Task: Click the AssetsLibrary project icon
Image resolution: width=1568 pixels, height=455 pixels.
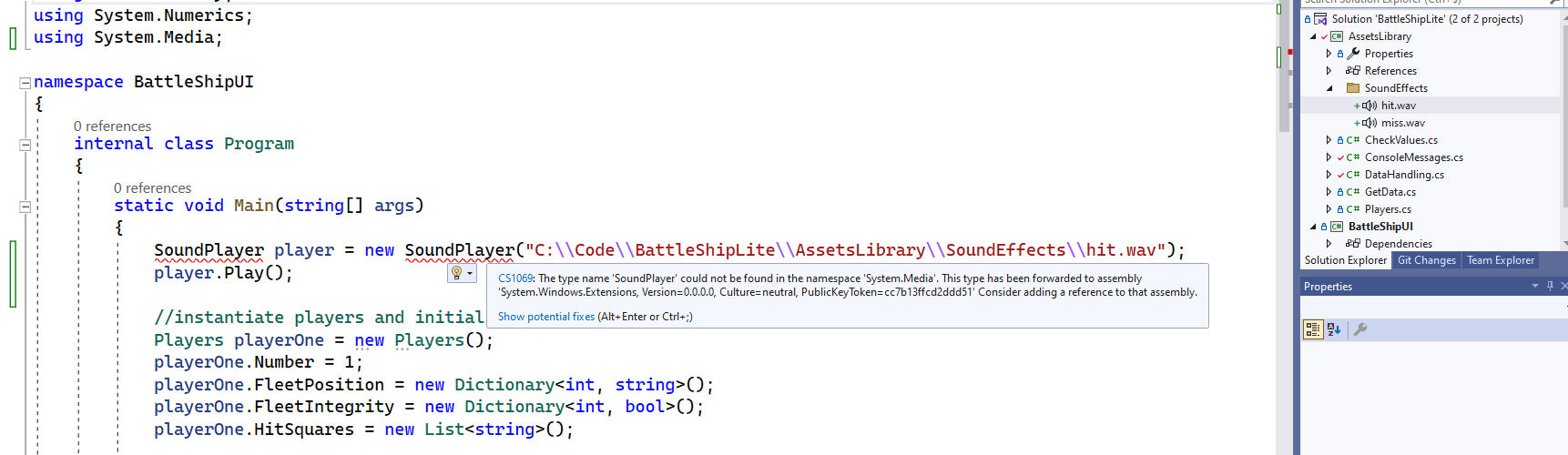Action: [x=1337, y=36]
